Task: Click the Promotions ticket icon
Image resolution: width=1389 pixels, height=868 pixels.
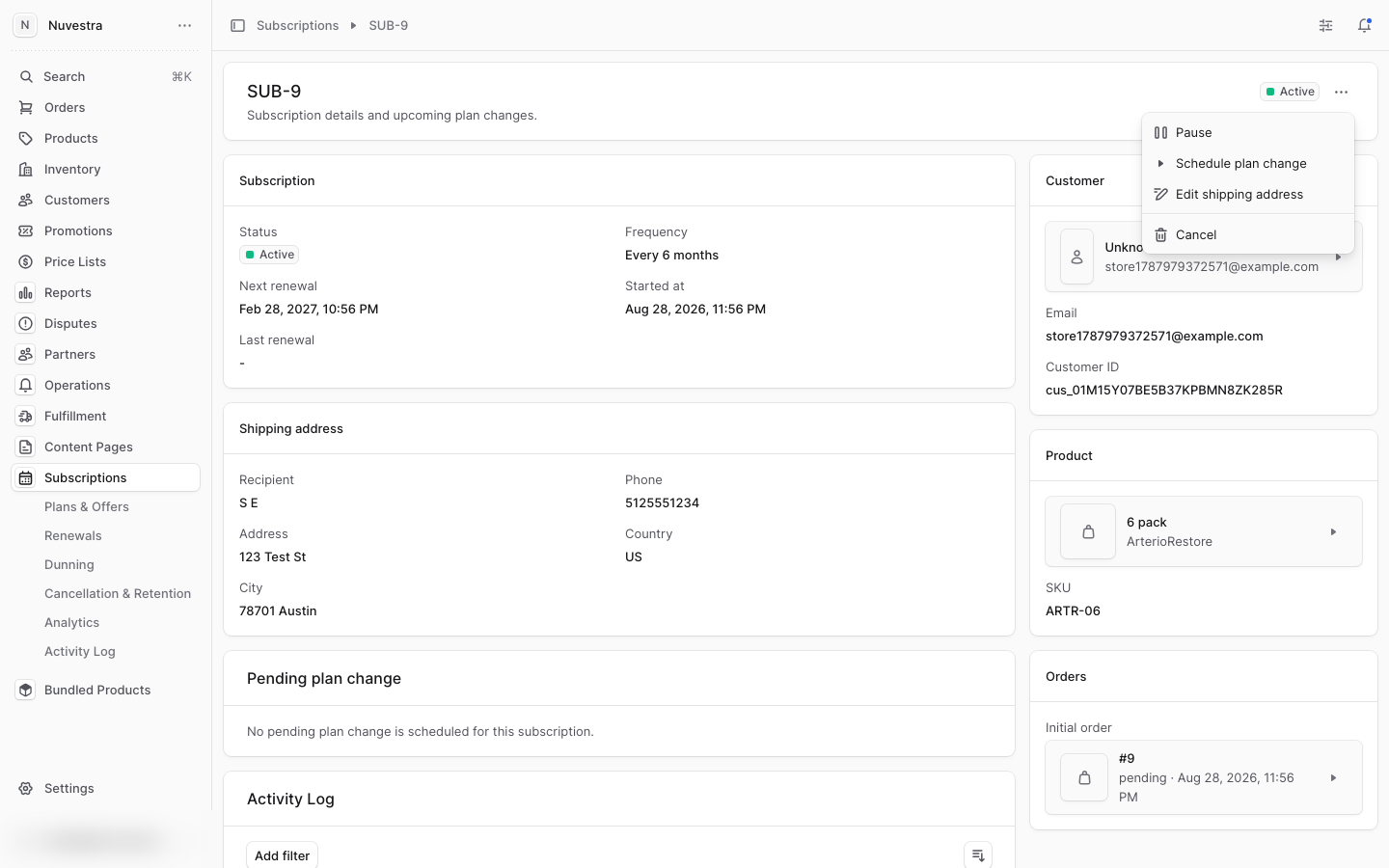Action: [26, 231]
